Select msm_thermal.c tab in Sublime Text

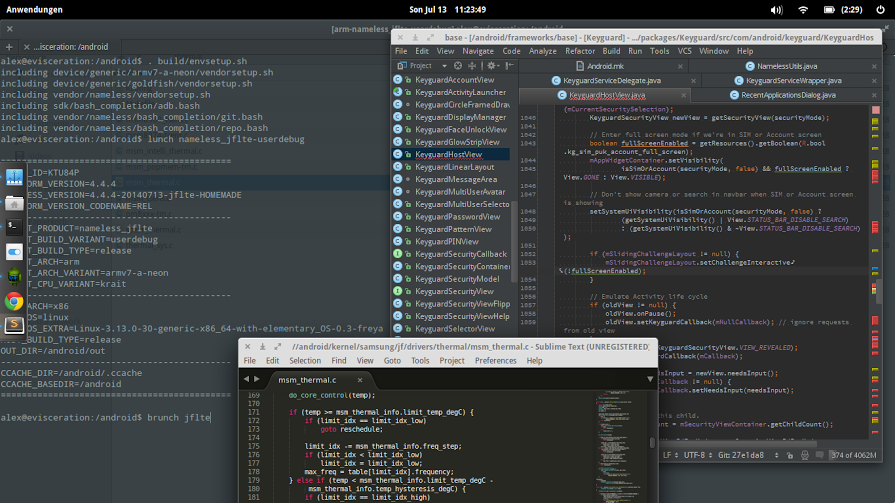[x=307, y=380]
